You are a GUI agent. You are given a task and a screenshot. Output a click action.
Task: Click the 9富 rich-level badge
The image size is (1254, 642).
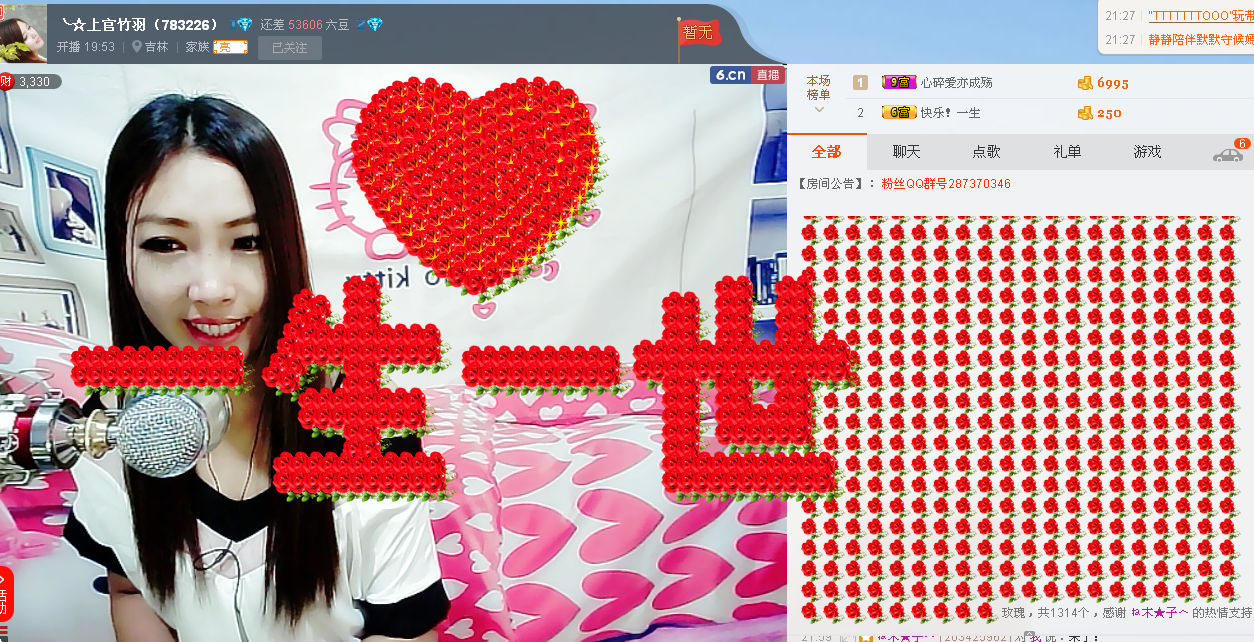898,83
